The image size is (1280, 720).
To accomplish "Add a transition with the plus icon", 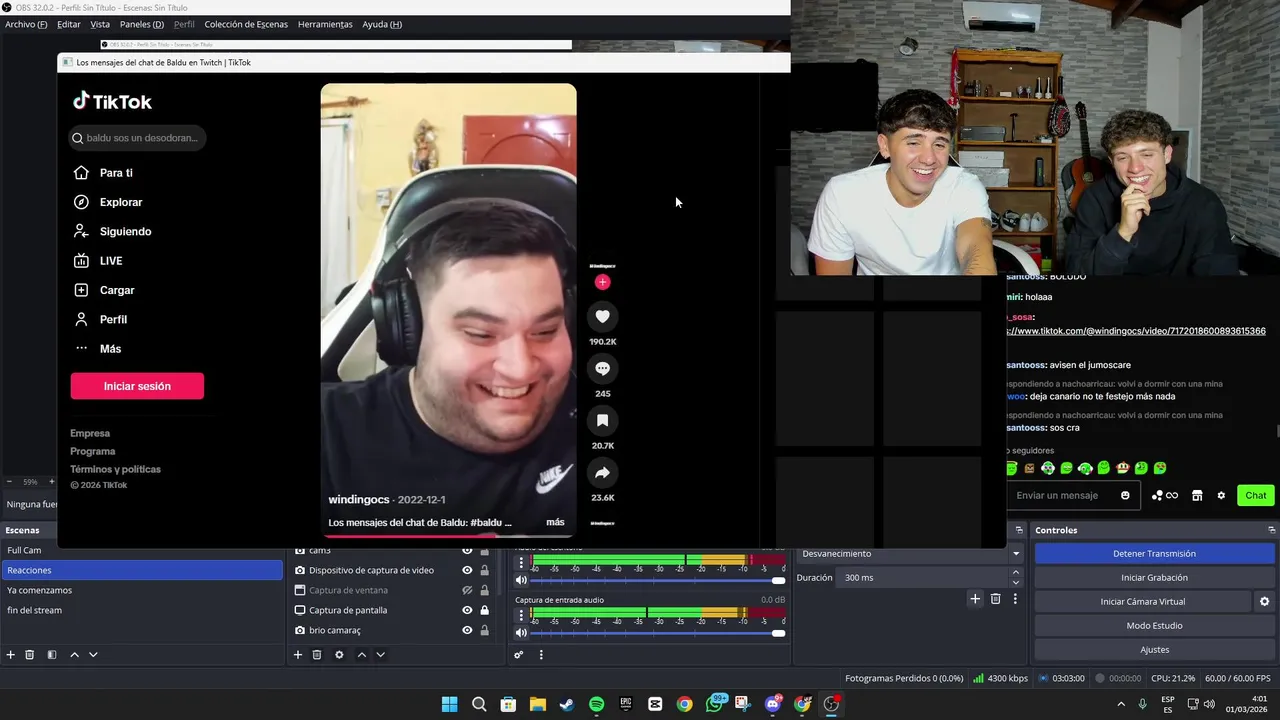I will tap(975, 599).
